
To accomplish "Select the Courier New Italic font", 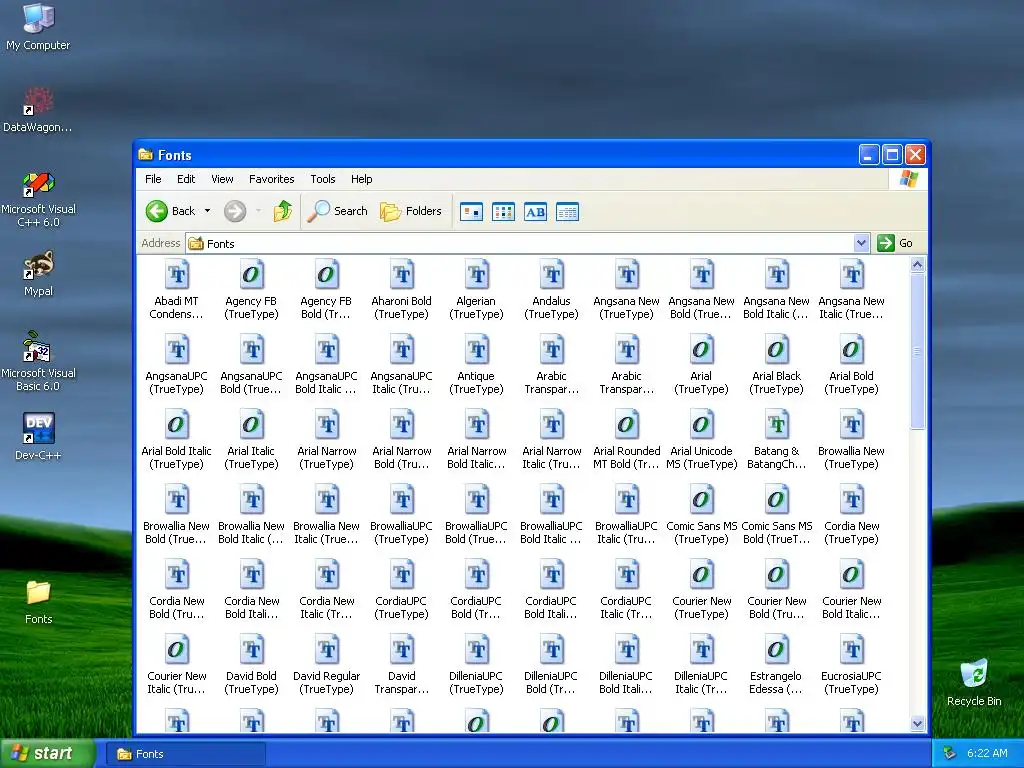I will point(176,665).
